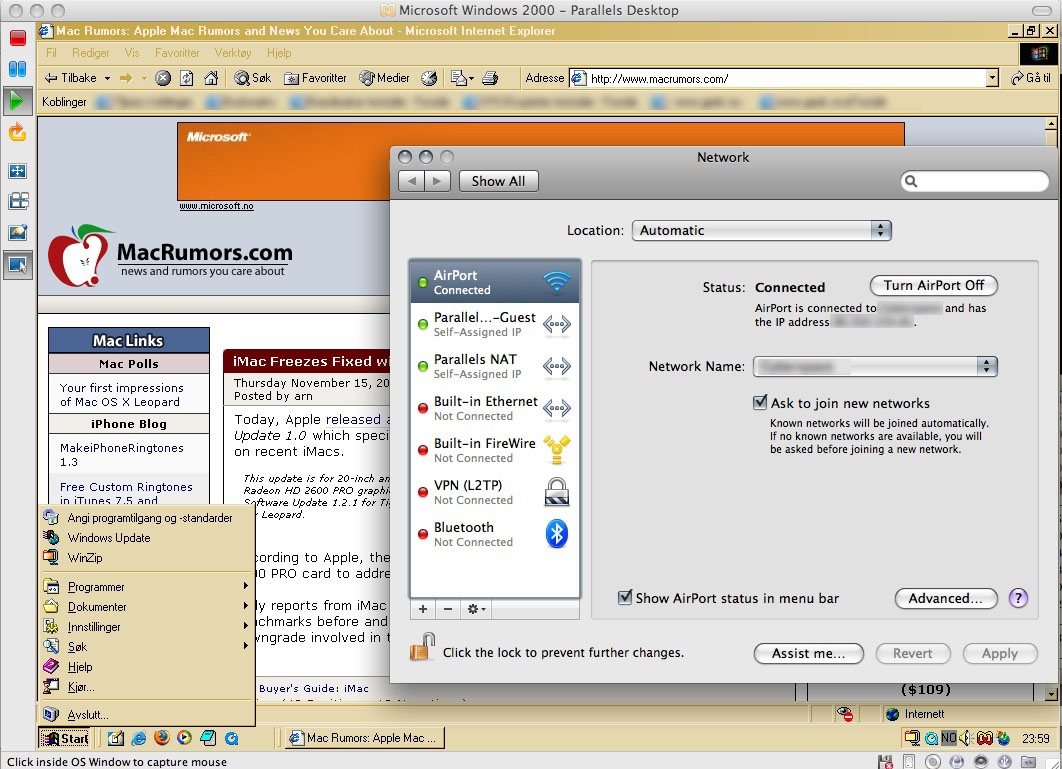1062x769 pixels.
Task: Click the Parallels fullscreen mode icon
Action: (18, 171)
